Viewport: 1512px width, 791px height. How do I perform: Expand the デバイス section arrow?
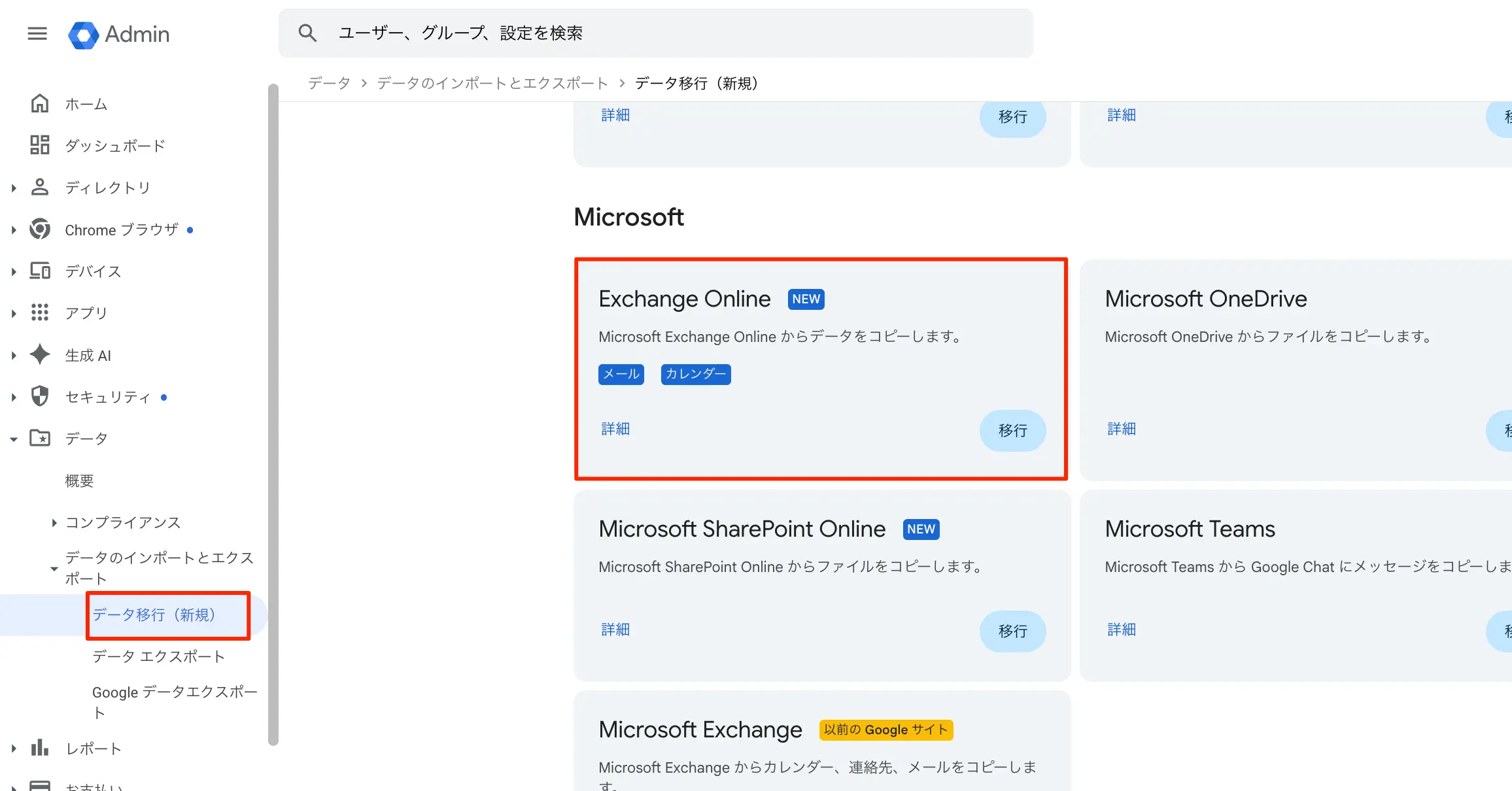tap(13, 272)
